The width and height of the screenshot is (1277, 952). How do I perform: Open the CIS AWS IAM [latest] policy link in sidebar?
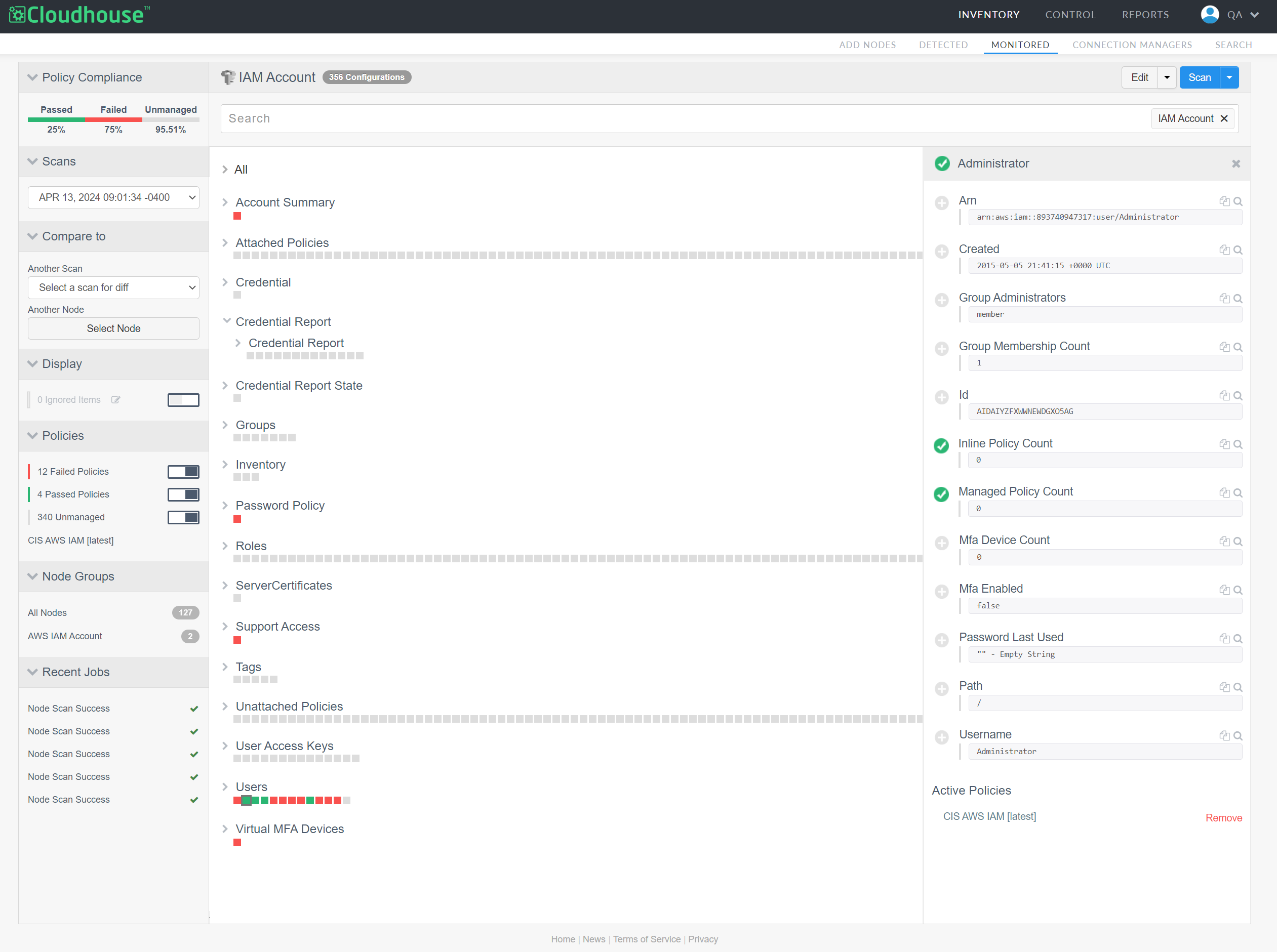[x=71, y=541]
